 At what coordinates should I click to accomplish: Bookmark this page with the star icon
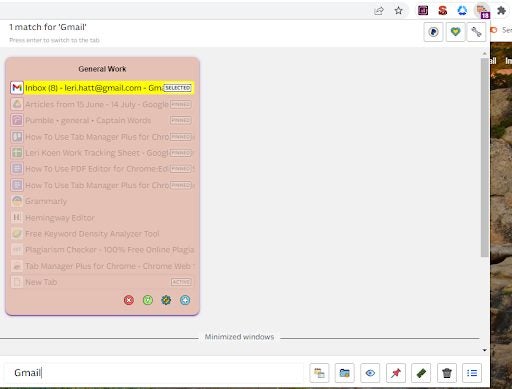click(x=398, y=11)
